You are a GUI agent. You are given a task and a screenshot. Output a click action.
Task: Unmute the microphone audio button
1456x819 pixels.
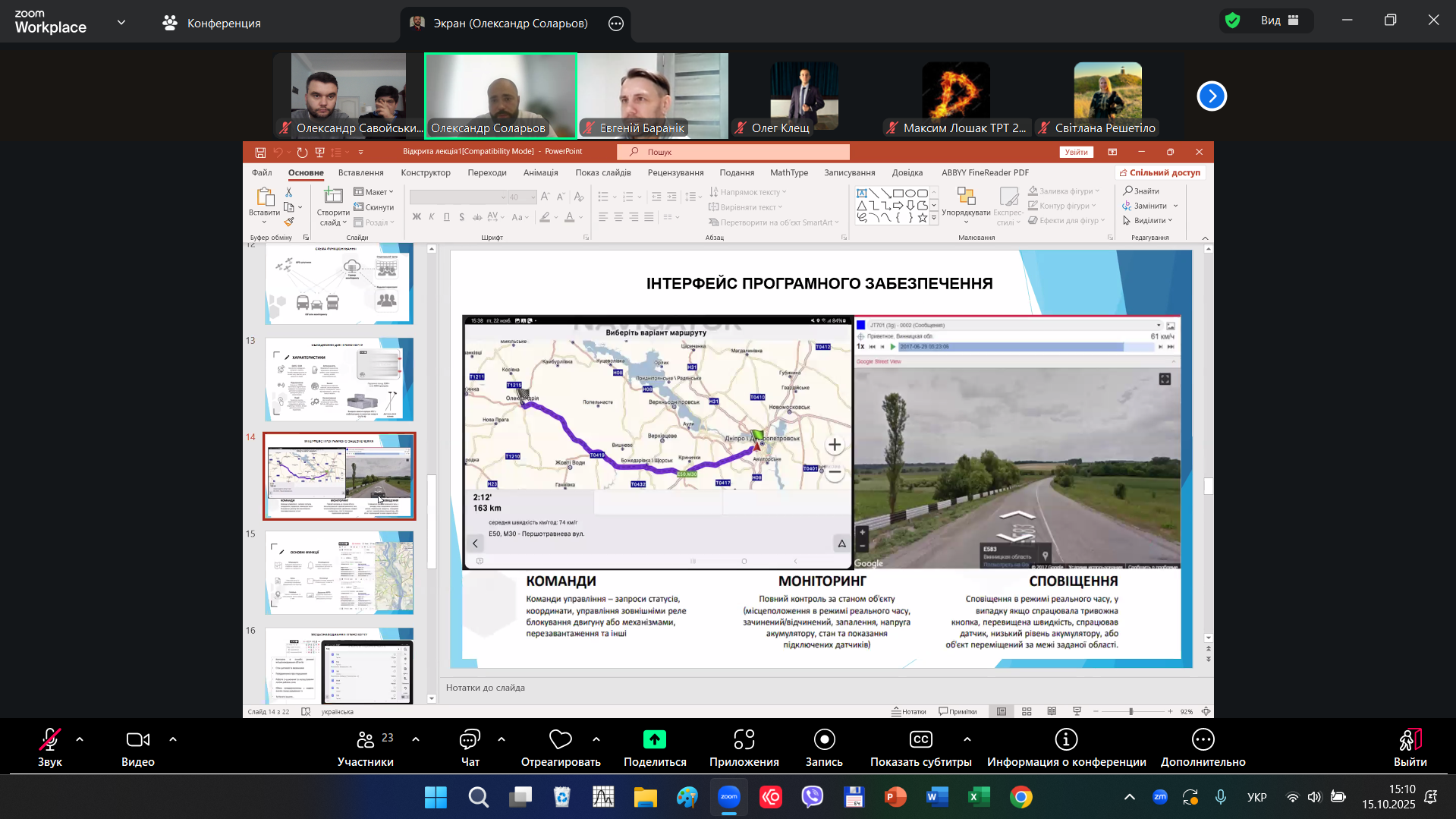coord(50,740)
